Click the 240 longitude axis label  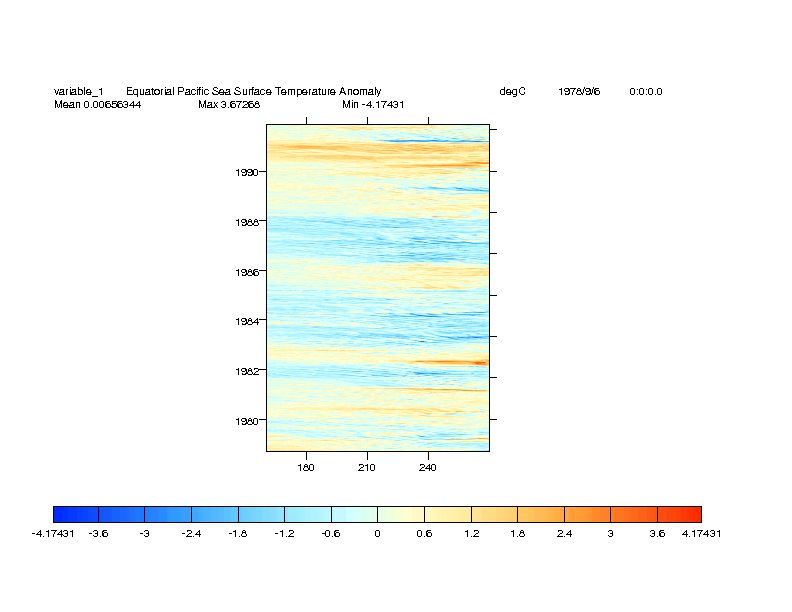coord(428,467)
